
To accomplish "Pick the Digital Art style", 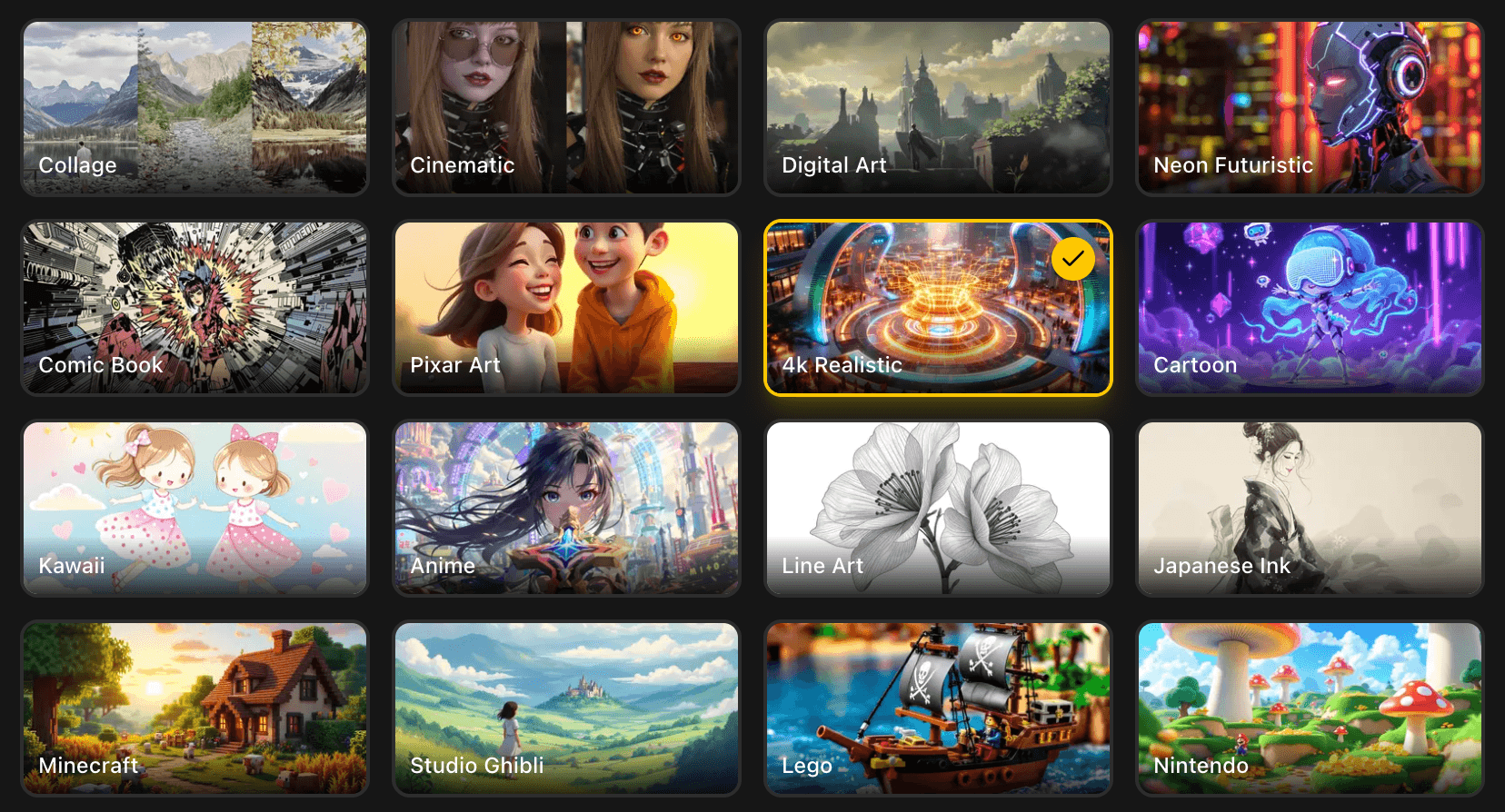I will click(x=938, y=108).
